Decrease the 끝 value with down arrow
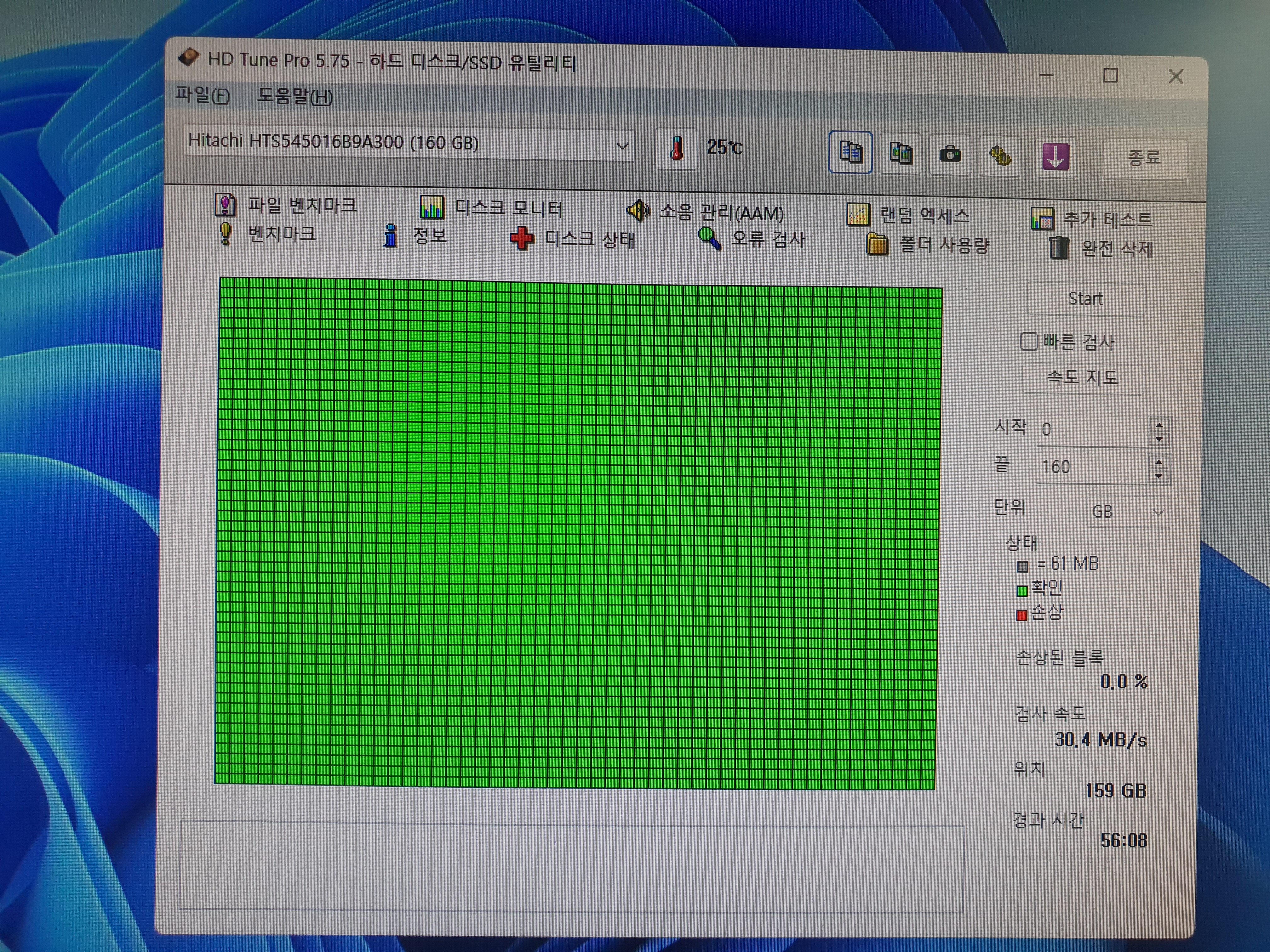 coord(1158,476)
